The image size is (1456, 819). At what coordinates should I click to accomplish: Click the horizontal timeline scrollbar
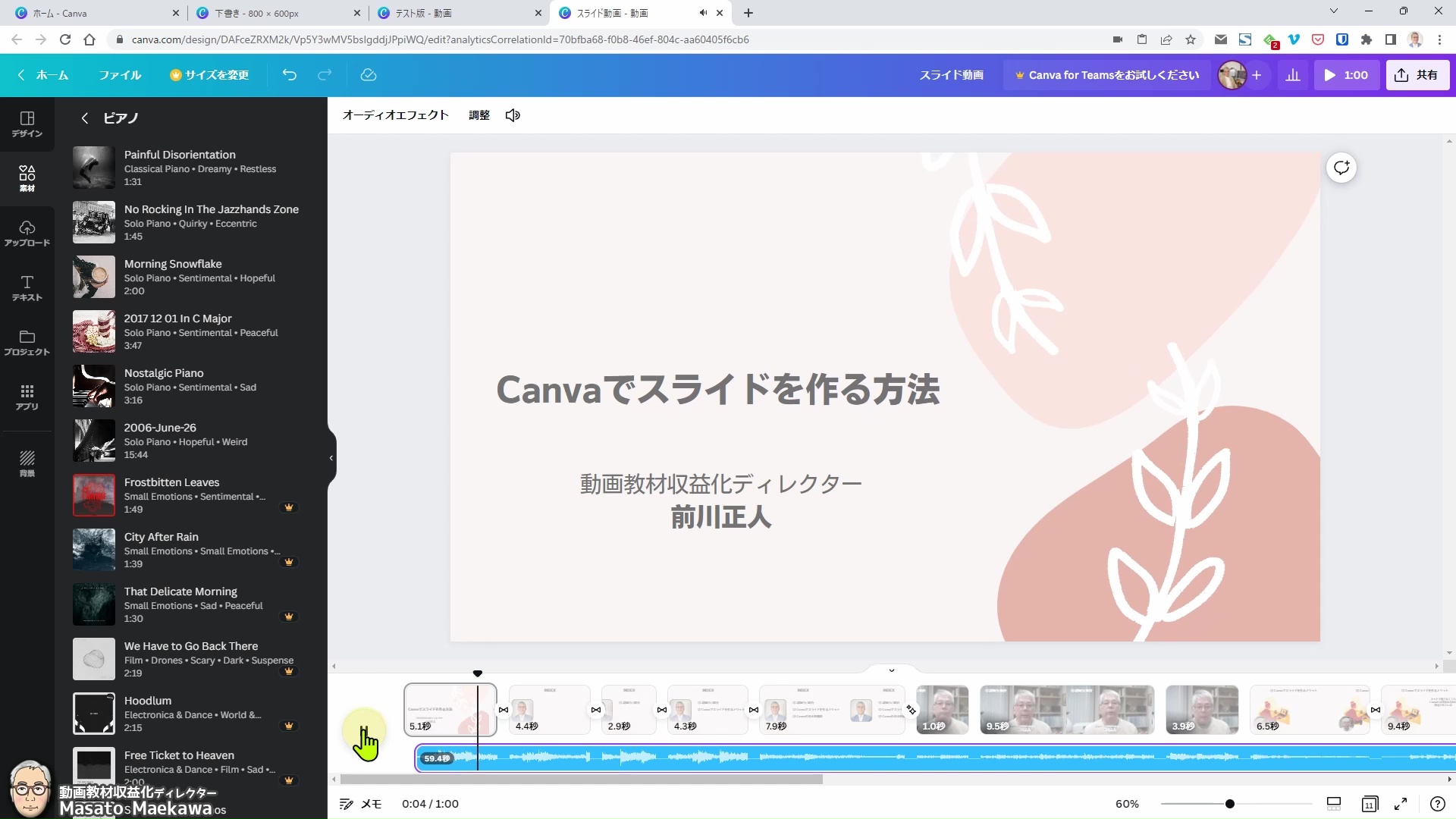pyautogui.click(x=582, y=780)
